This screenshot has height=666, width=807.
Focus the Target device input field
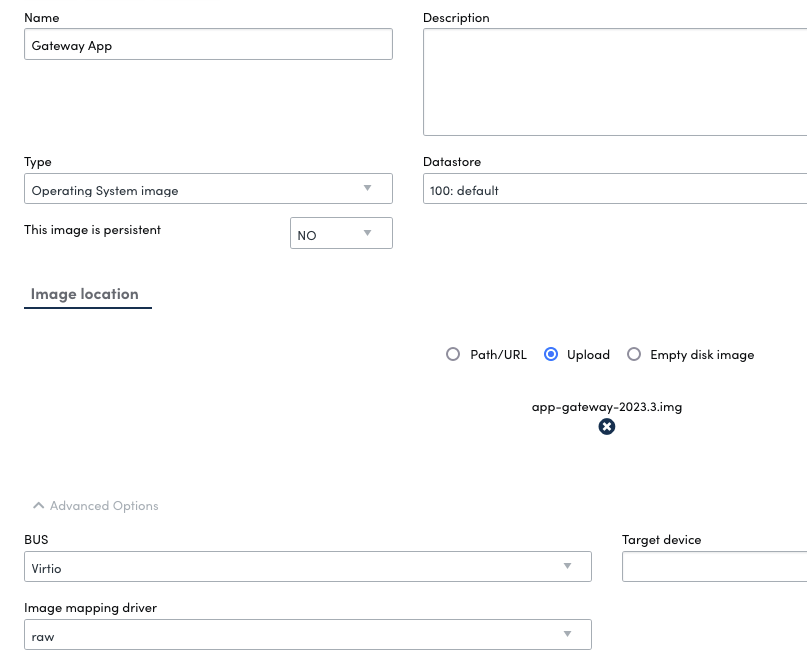[x=713, y=567]
